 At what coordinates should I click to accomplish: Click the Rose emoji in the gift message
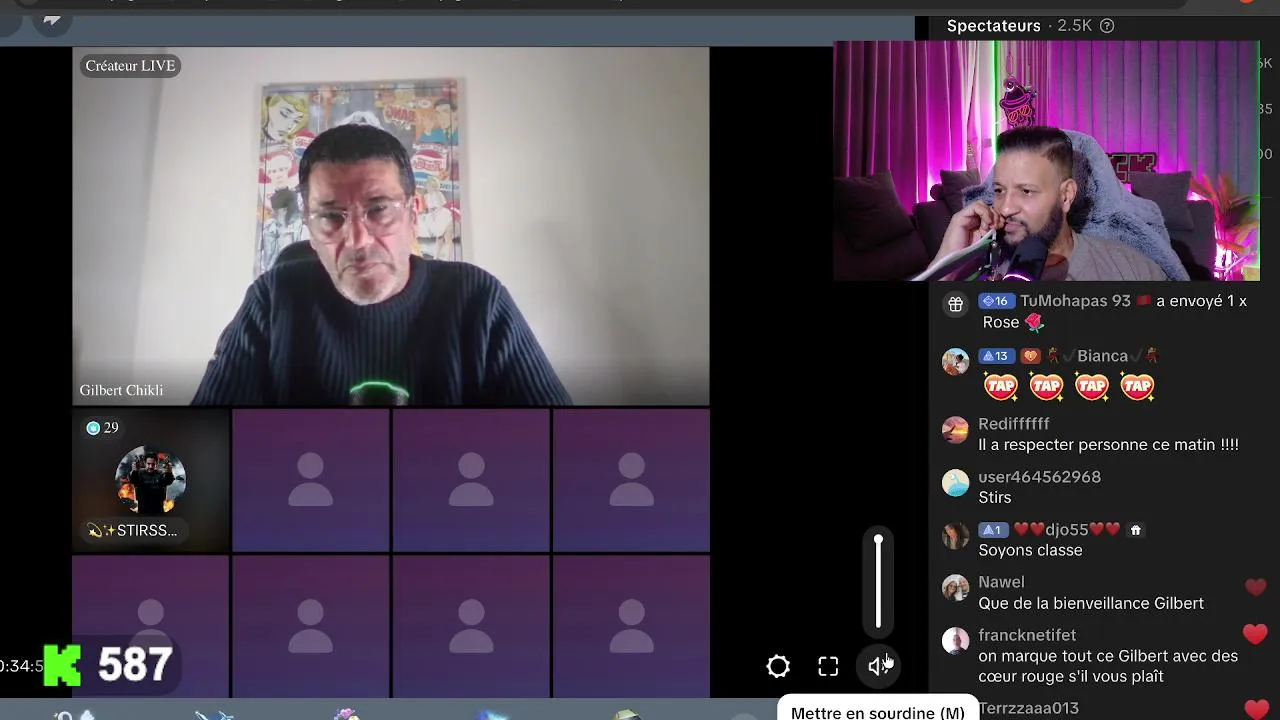1035,322
